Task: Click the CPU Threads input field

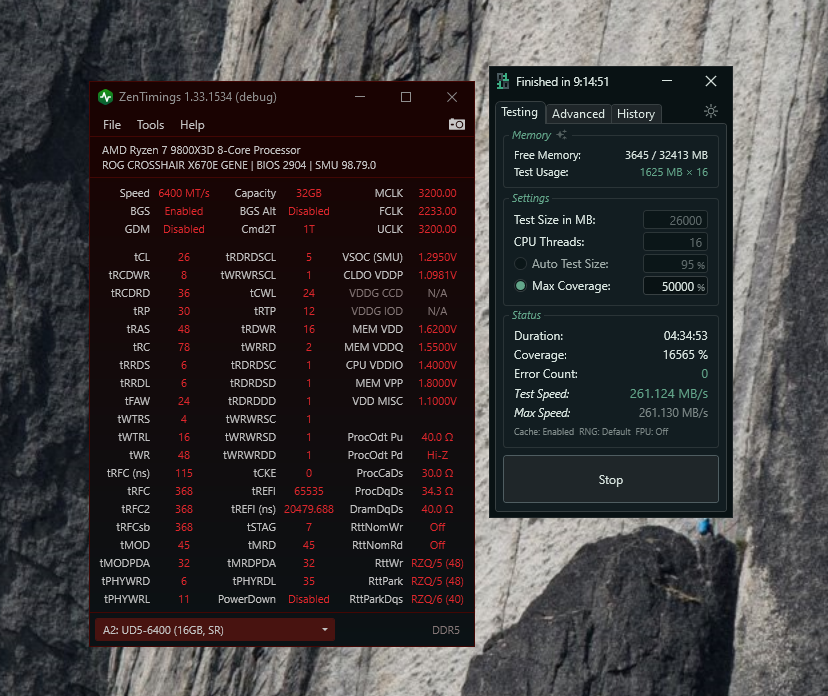Action: [675, 242]
